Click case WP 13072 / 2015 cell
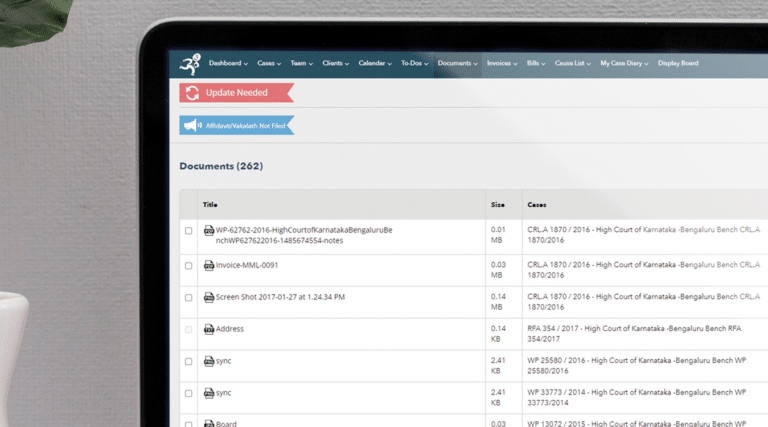The height and width of the screenshot is (427, 768). (637, 424)
